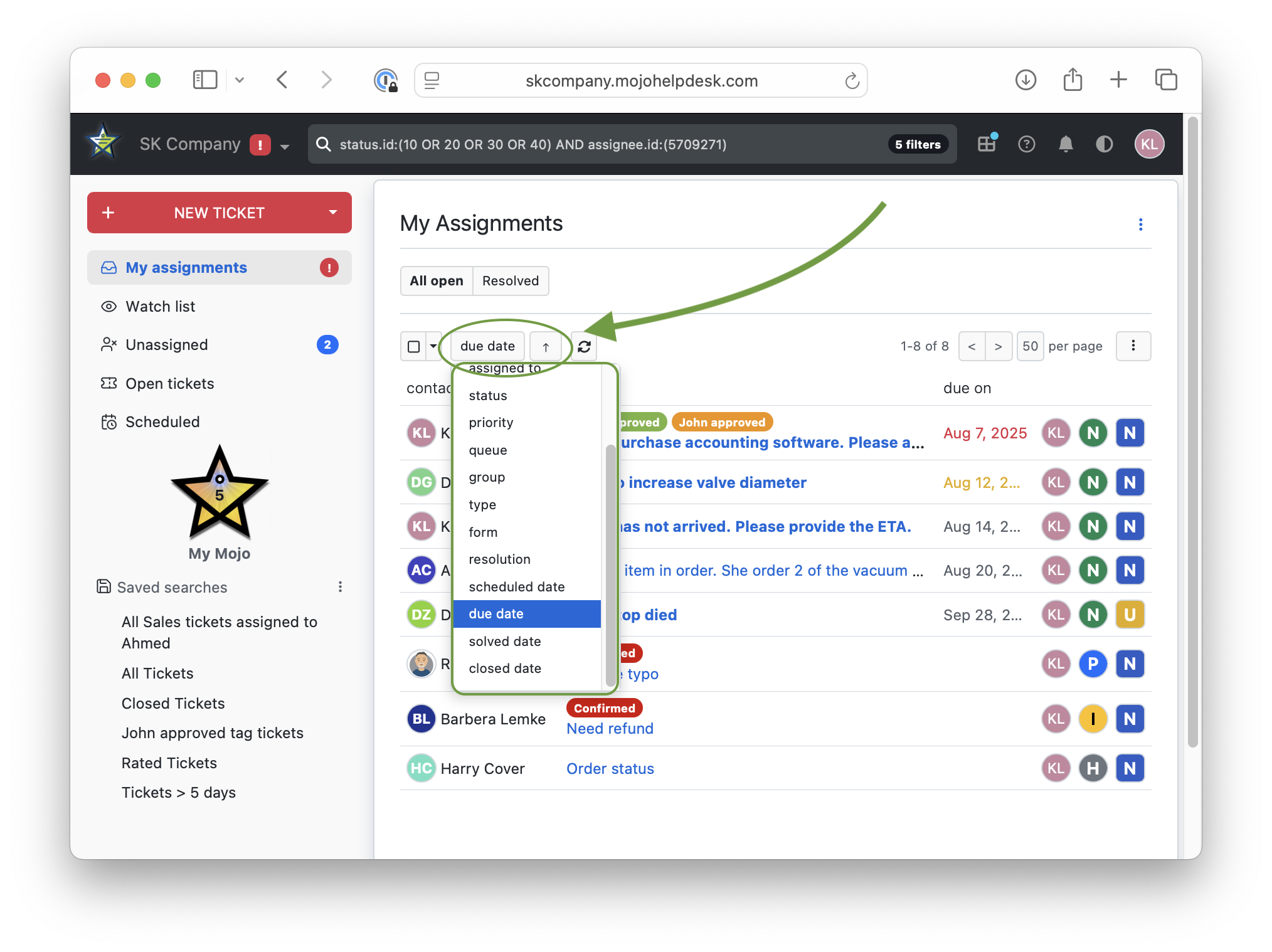Switch to the Resolved tab
1272x952 pixels.
coord(510,281)
